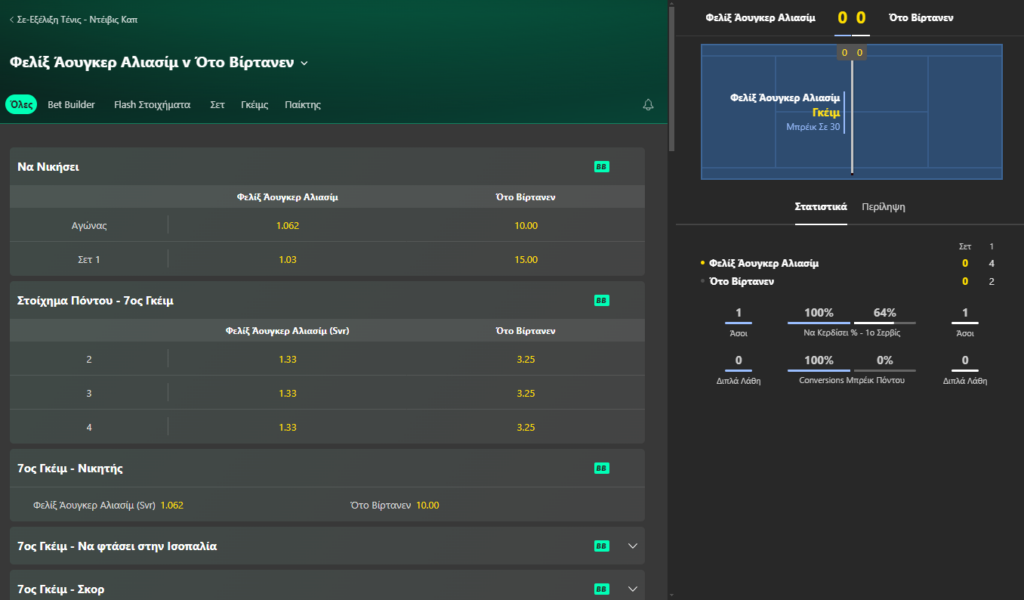Viewport: 1024px width, 600px height.
Task: Click the notification bell icon
Action: [648, 104]
